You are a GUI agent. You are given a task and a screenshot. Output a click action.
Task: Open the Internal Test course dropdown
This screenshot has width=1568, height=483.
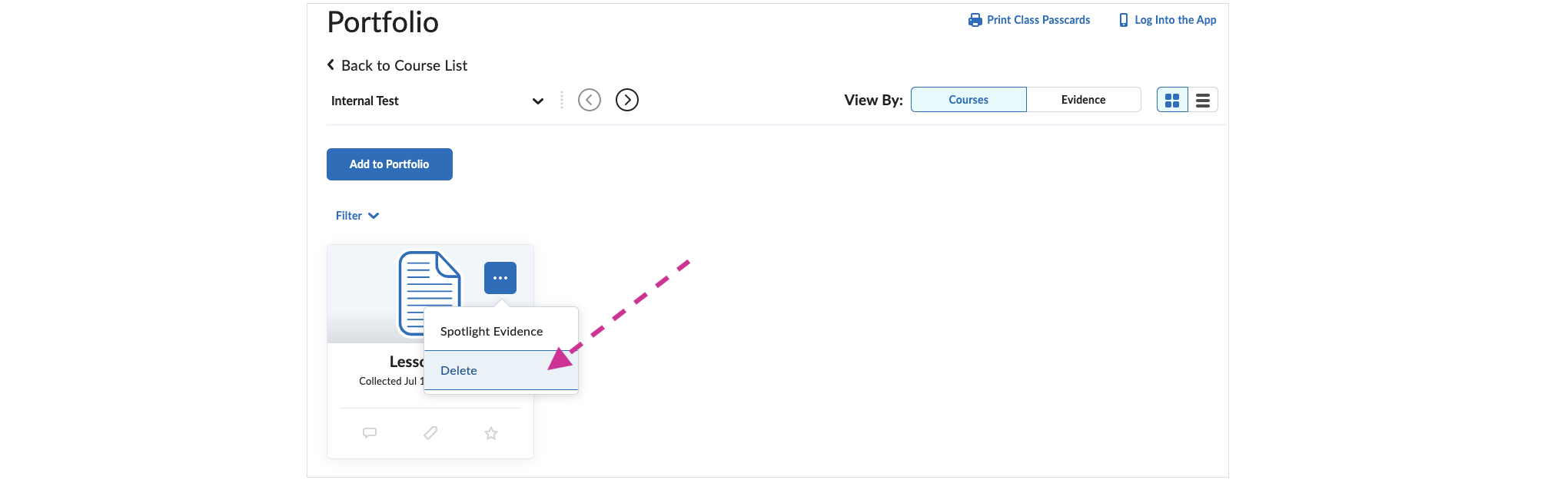(x=437, y=101)
